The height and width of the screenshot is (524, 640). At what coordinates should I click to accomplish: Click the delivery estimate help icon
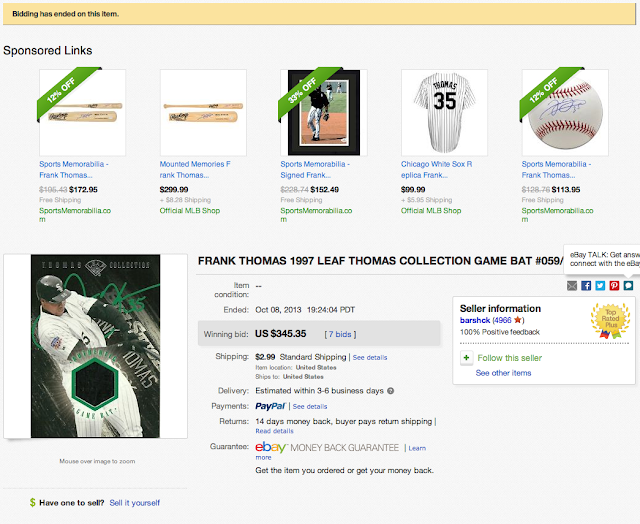pos(390,390)
